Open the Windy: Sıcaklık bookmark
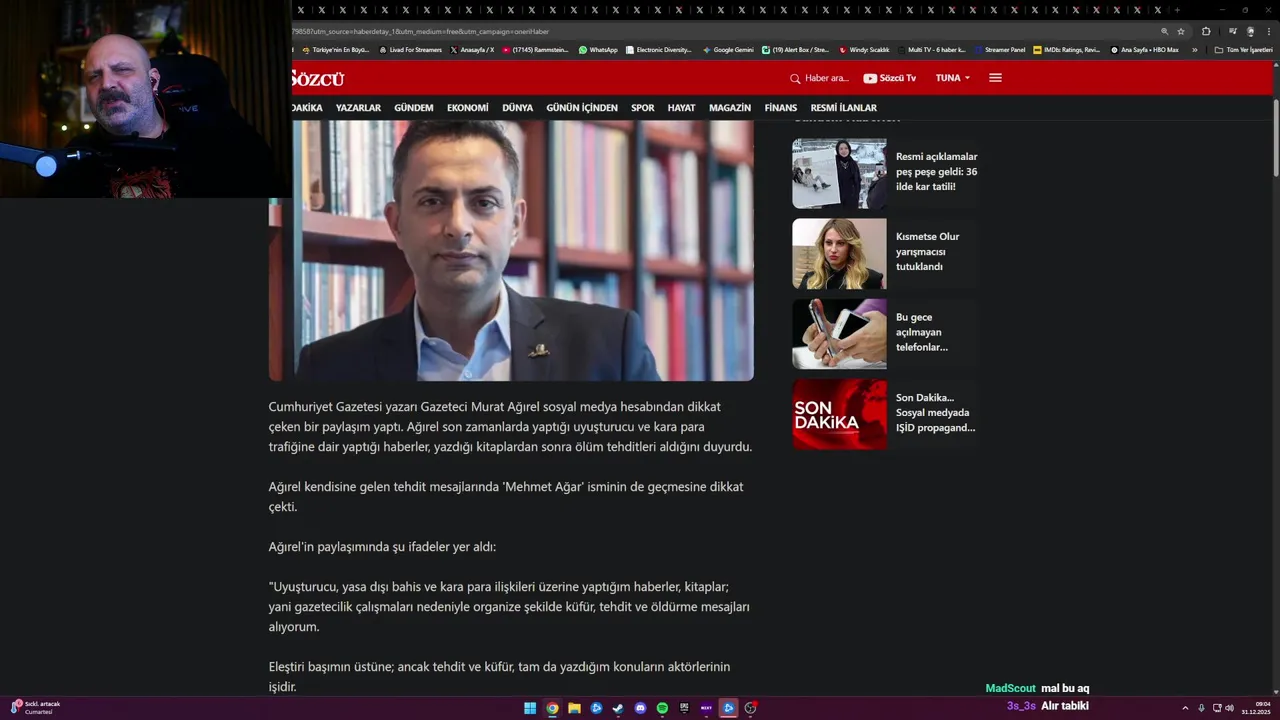This screenshot has height=720, width=1280. (x=864, y=50)
